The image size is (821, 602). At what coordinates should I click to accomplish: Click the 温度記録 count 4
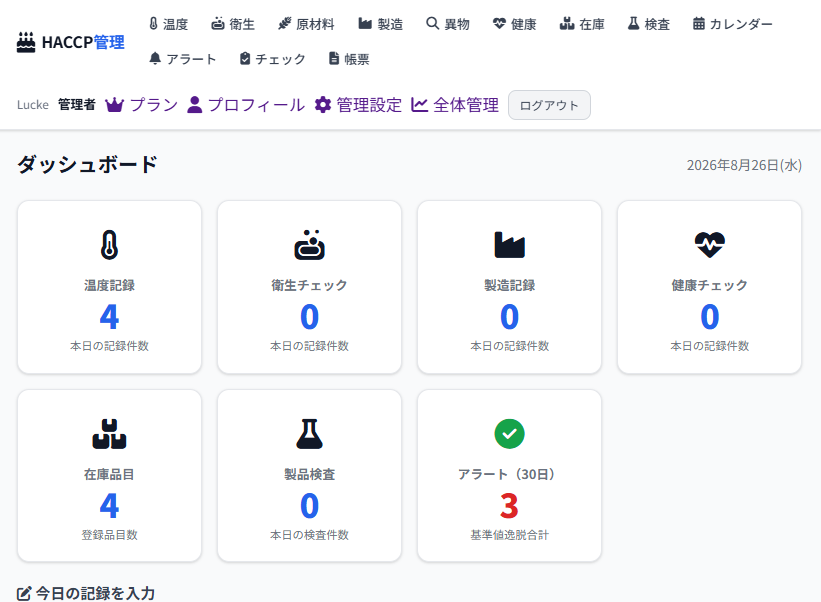[x=109, y=317]
